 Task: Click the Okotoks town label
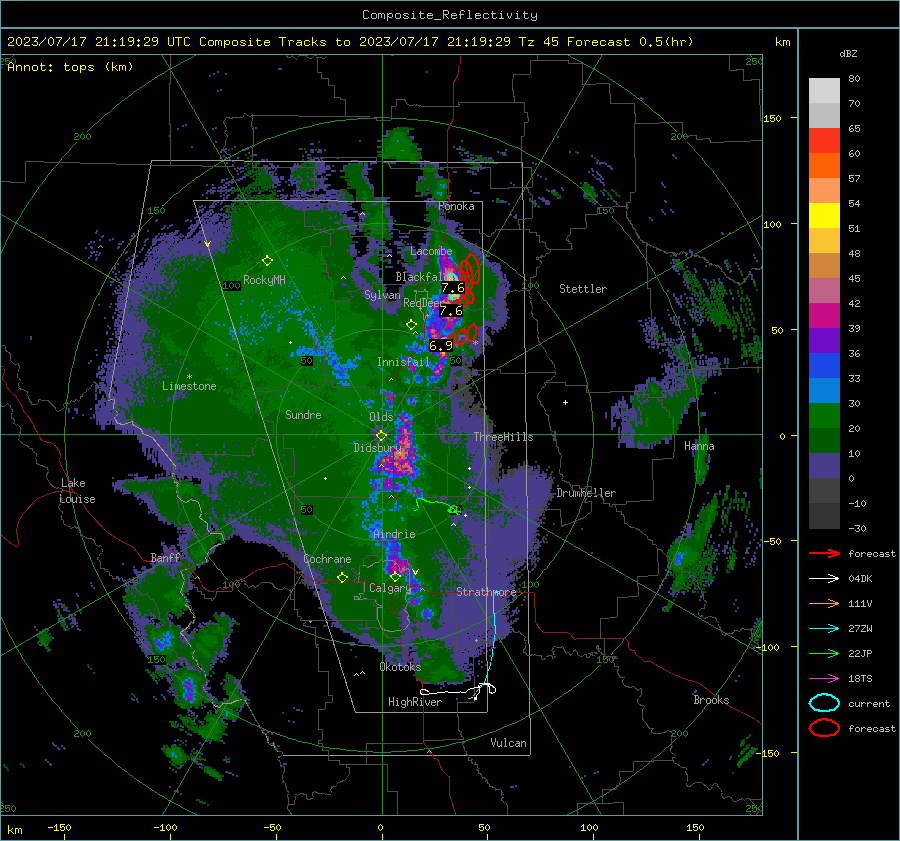pyautogui.click(x=400, y=666)
